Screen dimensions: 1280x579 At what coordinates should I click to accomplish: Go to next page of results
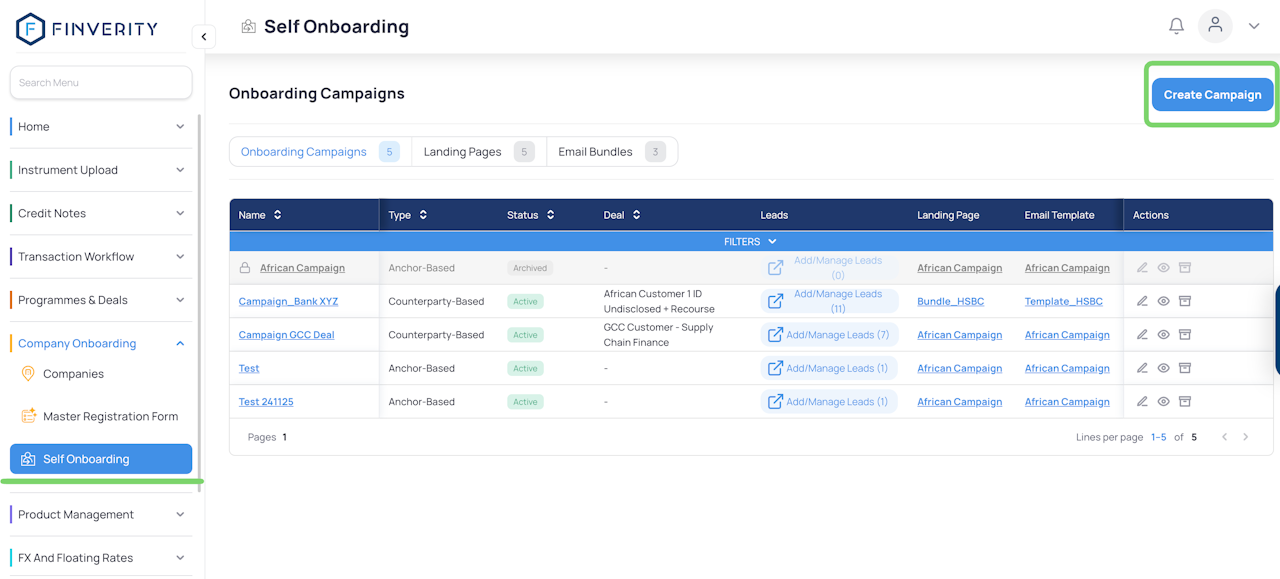point(1246,437)
